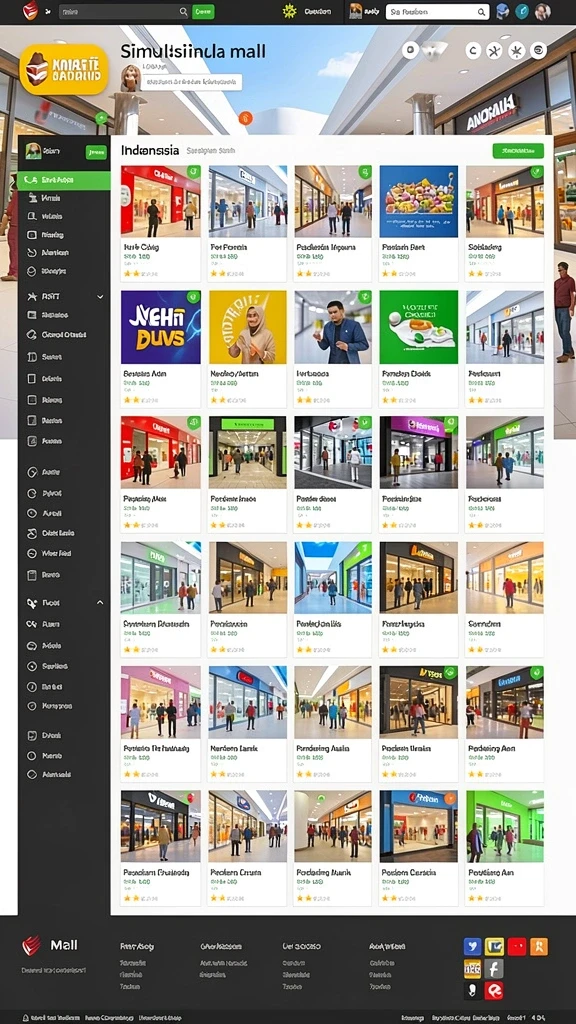Click the teal round icon beside the user avatar

tap(522, 11)
